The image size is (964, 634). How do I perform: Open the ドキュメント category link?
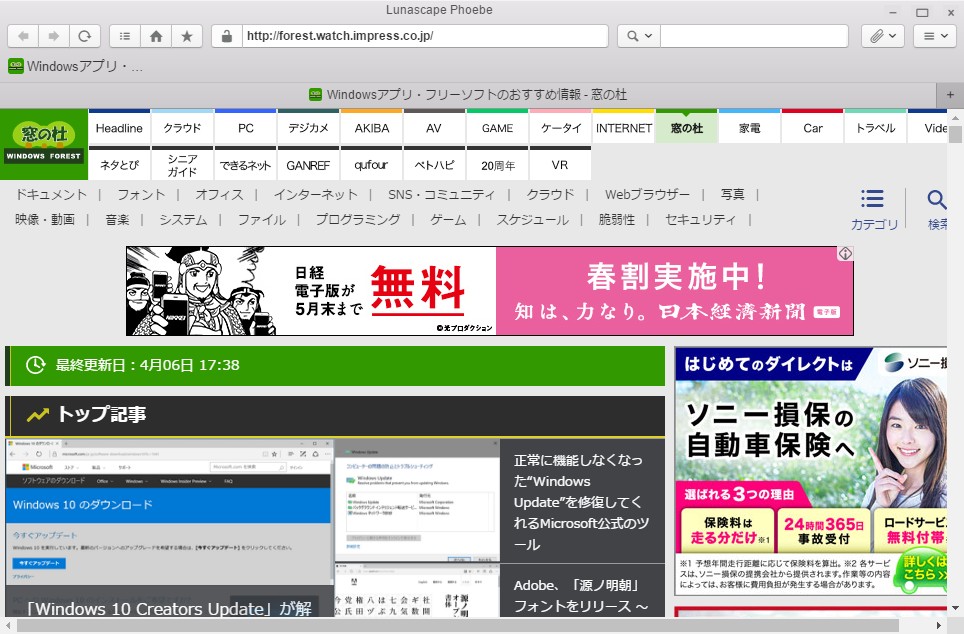[x=51, y=194]
